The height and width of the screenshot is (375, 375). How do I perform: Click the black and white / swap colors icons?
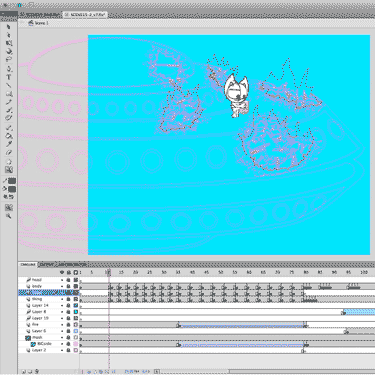(x=9, y=197)
